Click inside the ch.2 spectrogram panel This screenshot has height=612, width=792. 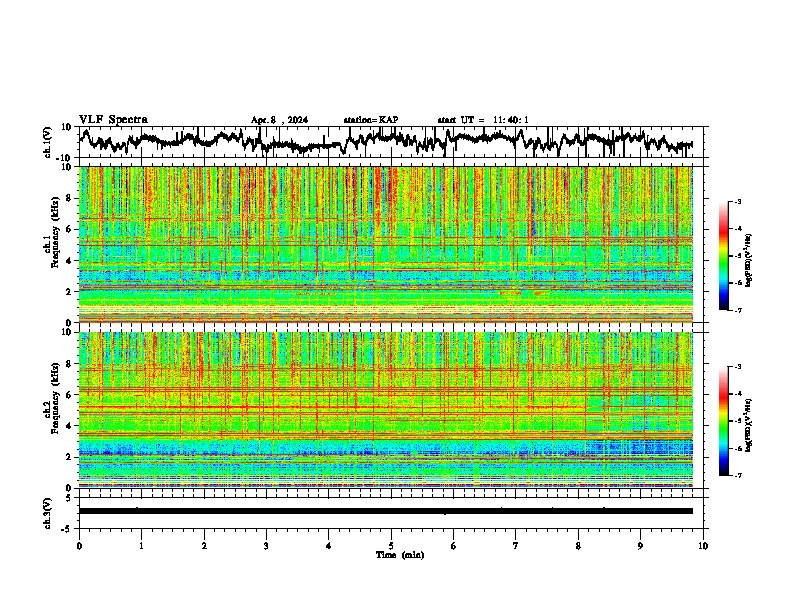click(386, 410)
